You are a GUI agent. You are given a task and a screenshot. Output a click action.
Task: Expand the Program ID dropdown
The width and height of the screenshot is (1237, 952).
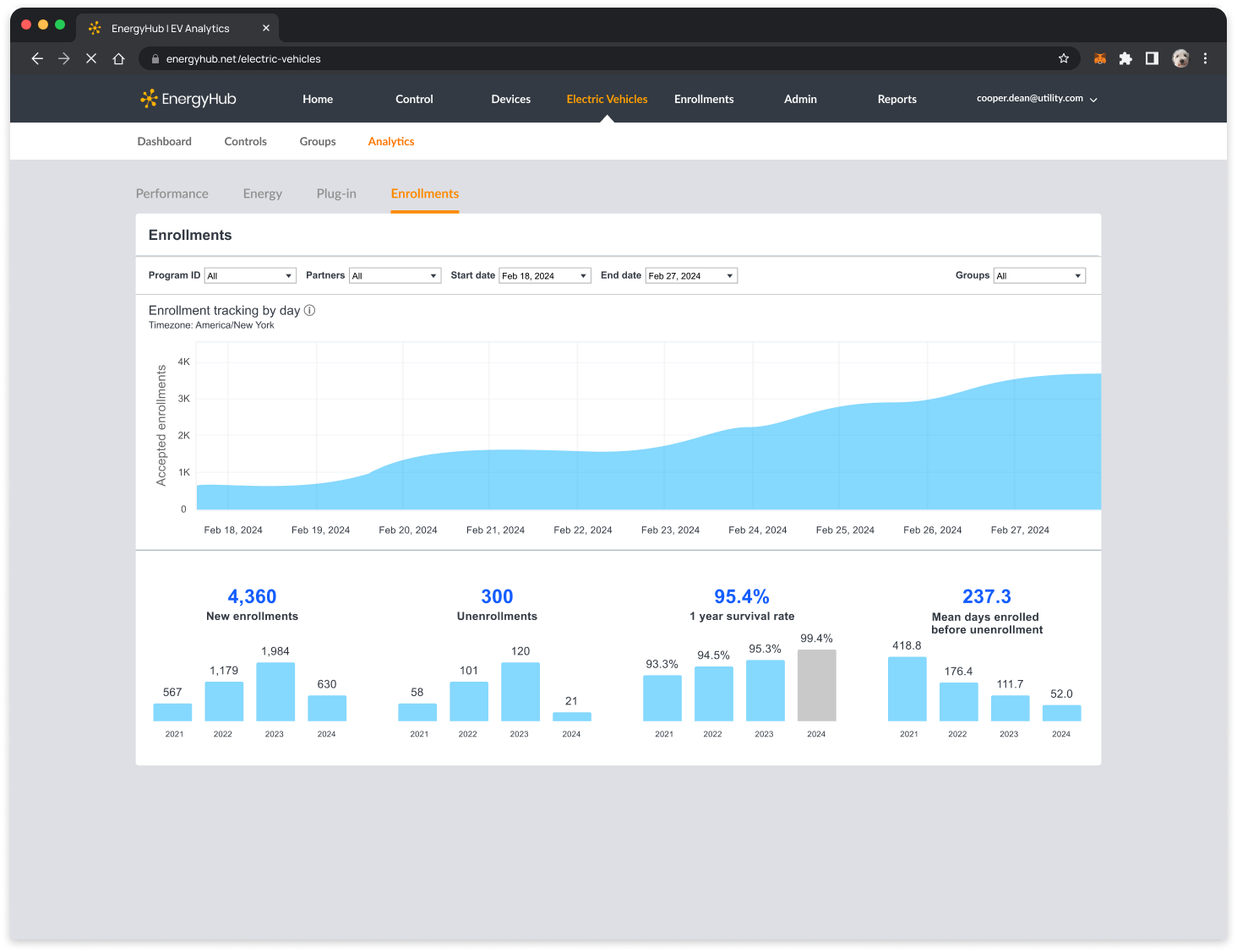point(250,275)
